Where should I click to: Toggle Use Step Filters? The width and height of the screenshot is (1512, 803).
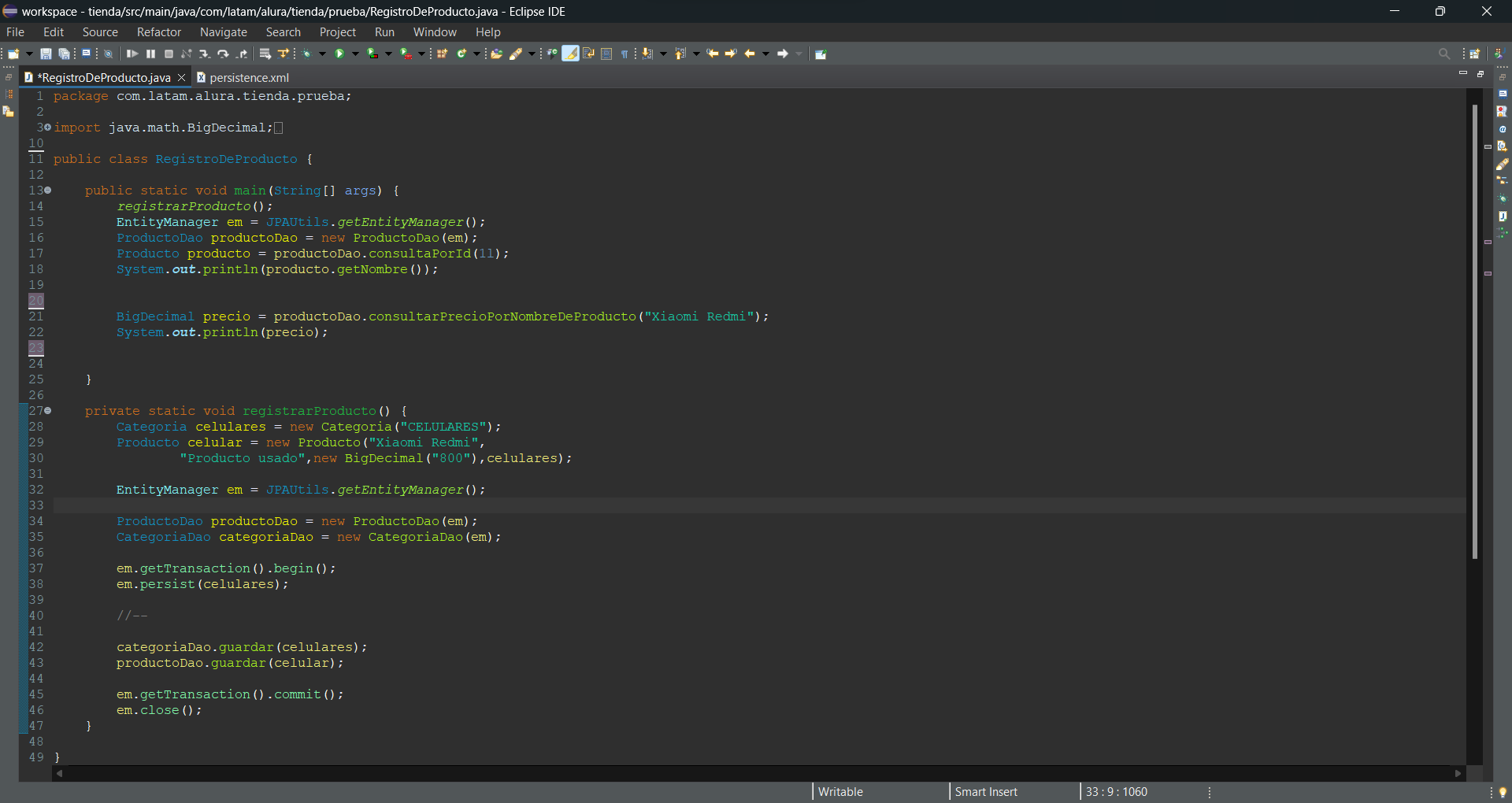(x=283, y=54)
